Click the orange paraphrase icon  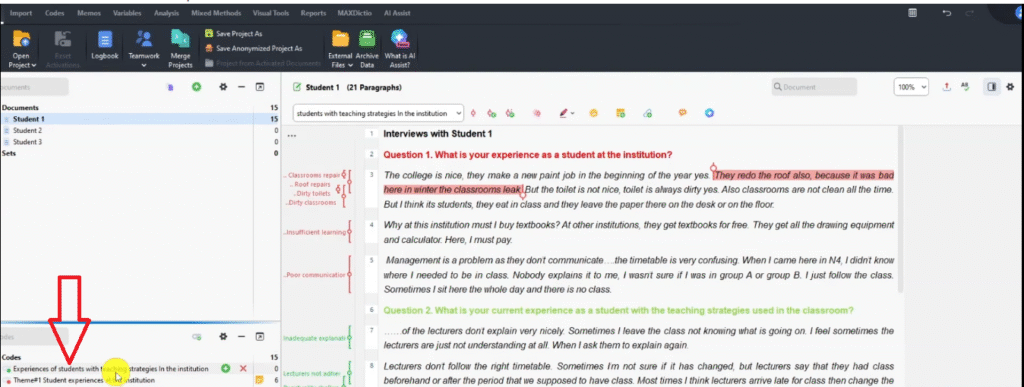[682, 113]
